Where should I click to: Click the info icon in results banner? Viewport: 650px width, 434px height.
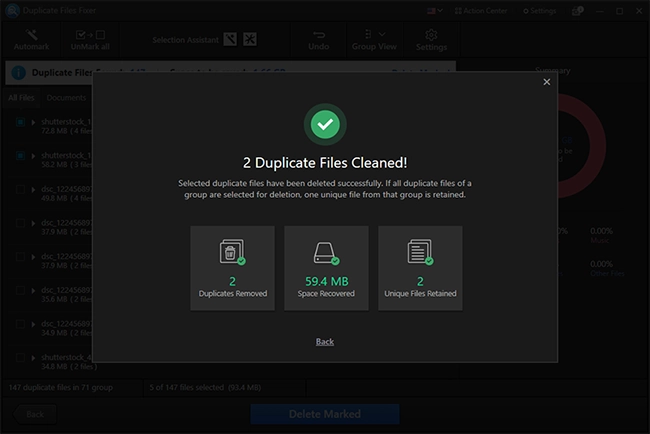click(18, 73)
